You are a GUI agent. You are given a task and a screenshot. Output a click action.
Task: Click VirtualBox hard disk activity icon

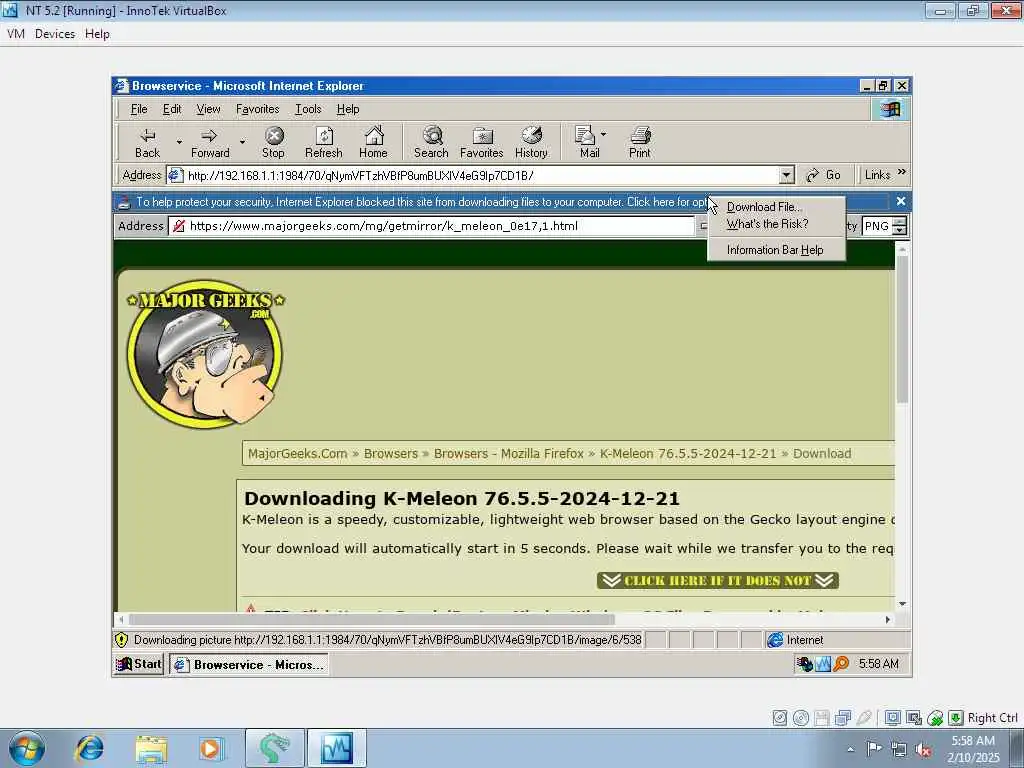780,718
